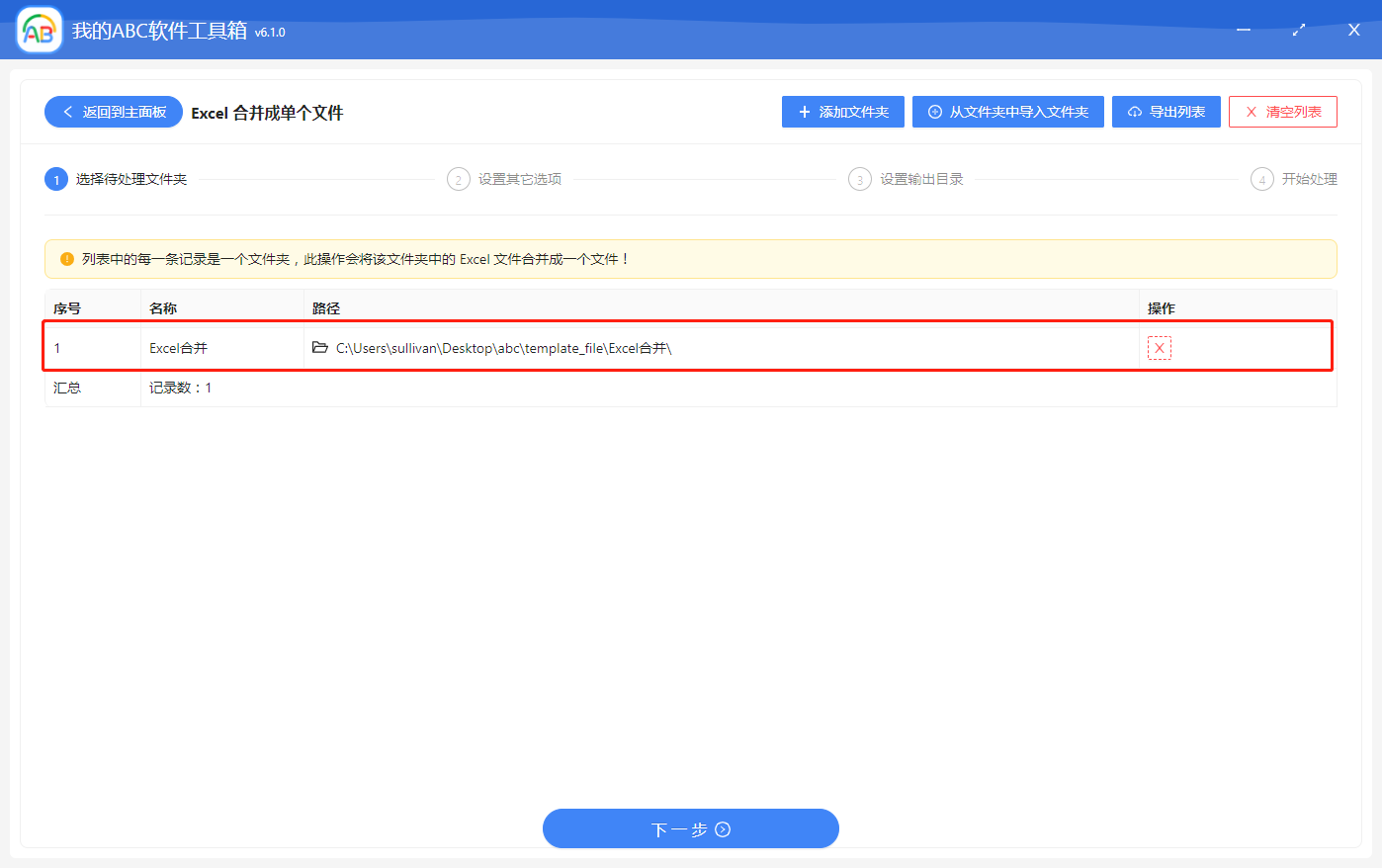Click the orange warning icon in the notice banner

coord(66,258)
